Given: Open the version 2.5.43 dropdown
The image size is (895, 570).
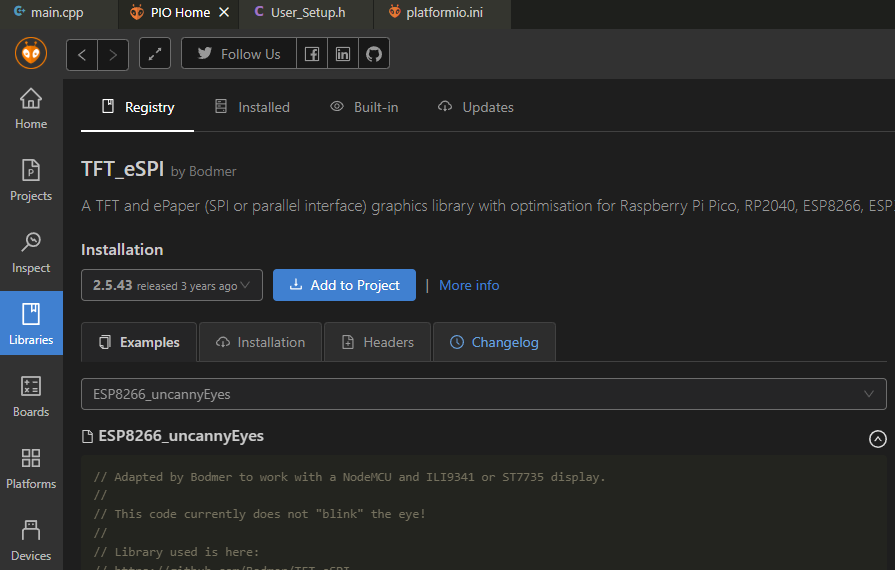Looking at the screenshot, I should (x=172, y=285).
